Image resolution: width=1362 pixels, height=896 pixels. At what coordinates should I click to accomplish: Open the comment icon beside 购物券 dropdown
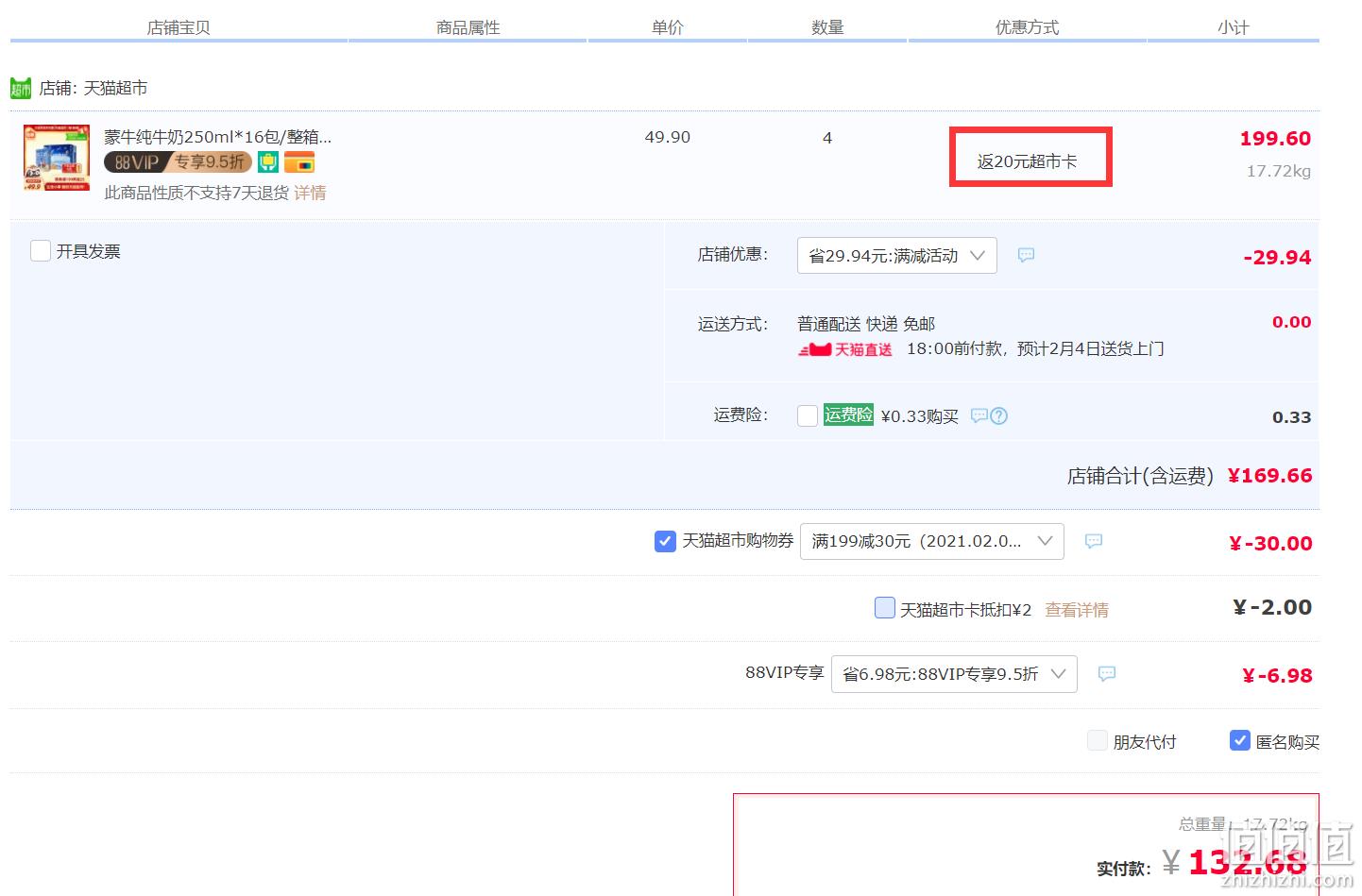1094,541
